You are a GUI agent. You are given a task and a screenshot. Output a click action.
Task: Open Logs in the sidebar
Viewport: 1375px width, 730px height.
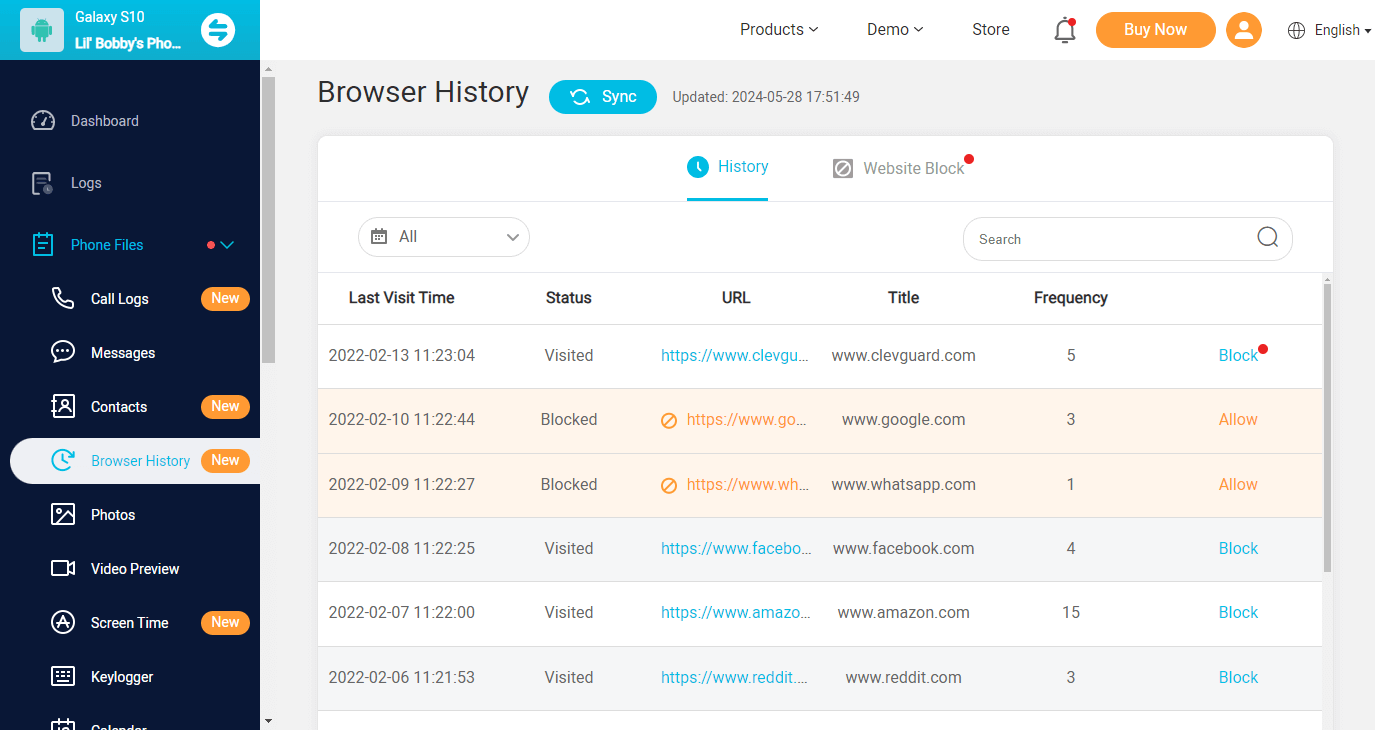coord(86,183)
